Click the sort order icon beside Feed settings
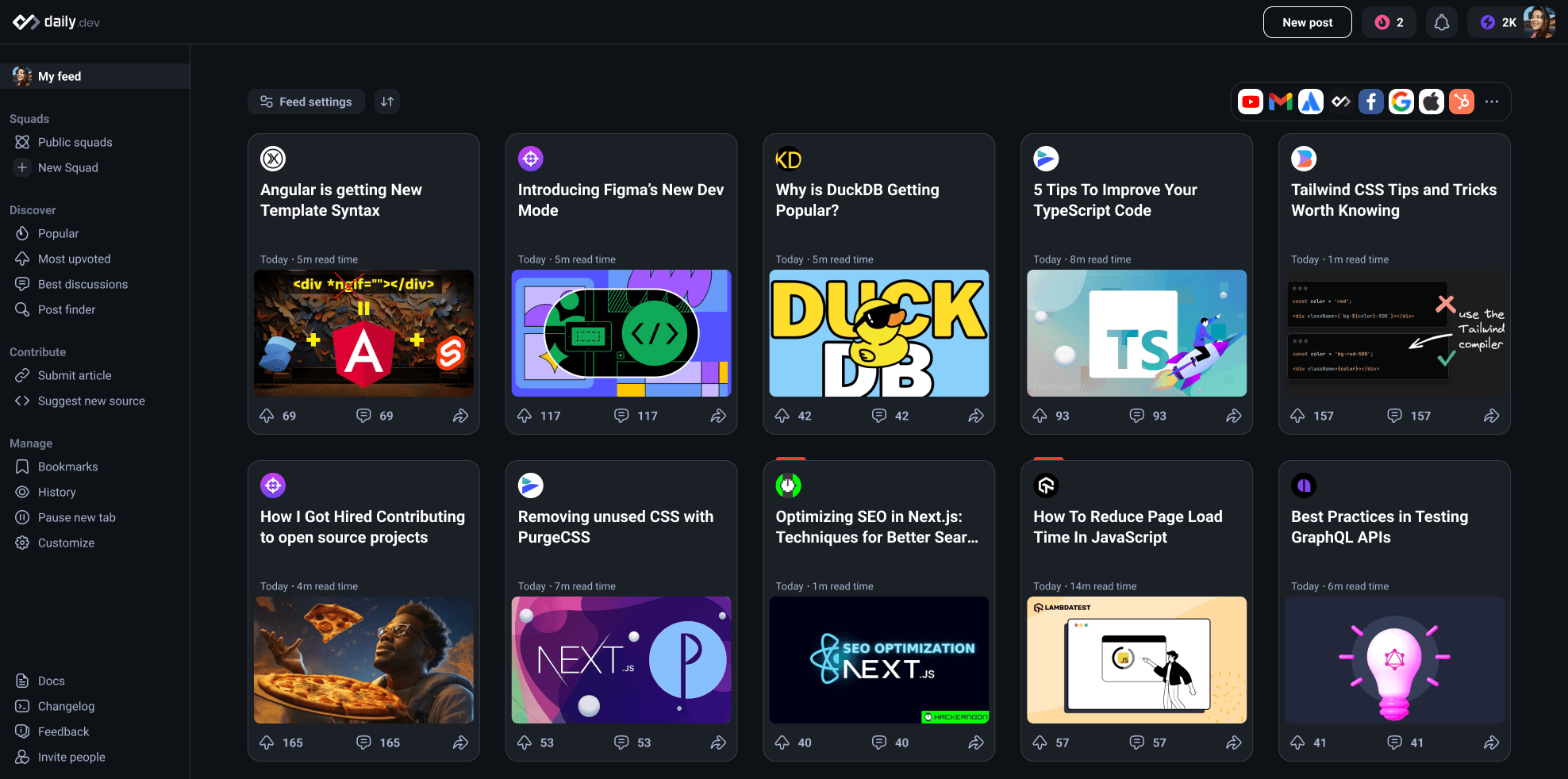Screen dimensions: 1568x779 (x=386, y=102)
